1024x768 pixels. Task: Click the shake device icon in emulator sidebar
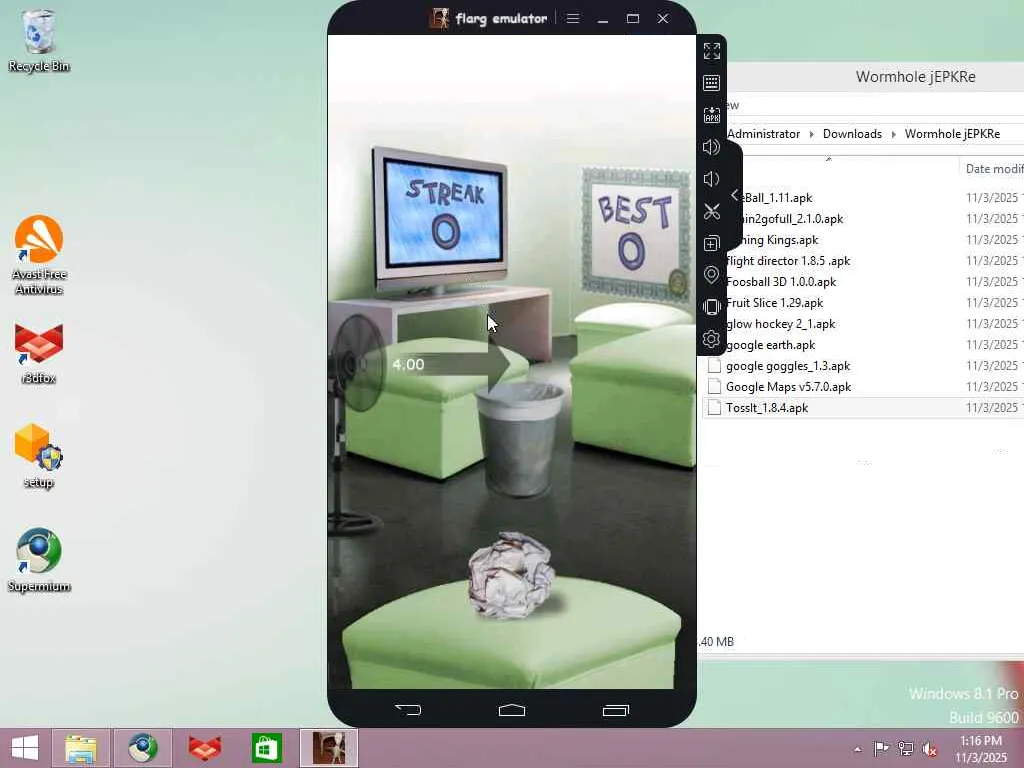[x=712, y=307]
